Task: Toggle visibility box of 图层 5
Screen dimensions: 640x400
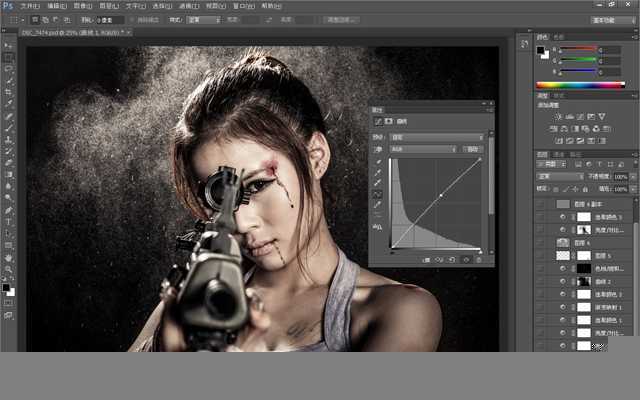Action: click(x=540, y=256)
